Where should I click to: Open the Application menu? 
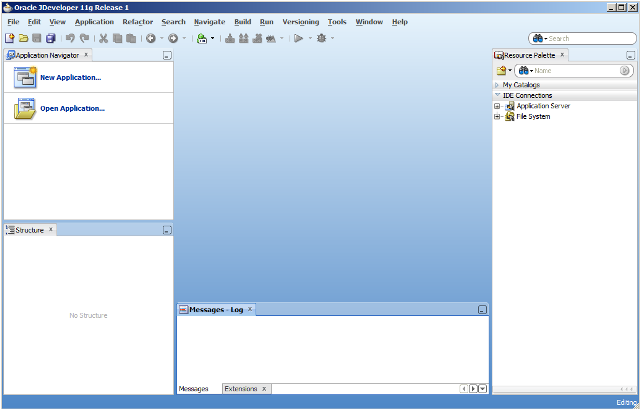pos(94,22)
